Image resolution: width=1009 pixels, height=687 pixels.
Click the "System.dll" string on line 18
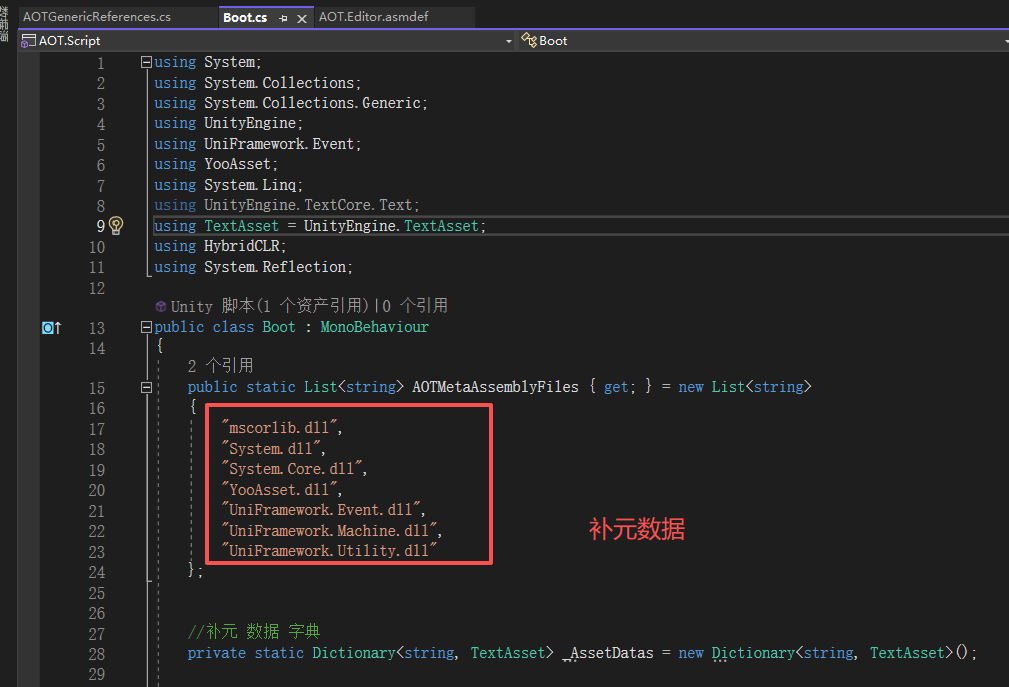[271, 448]
